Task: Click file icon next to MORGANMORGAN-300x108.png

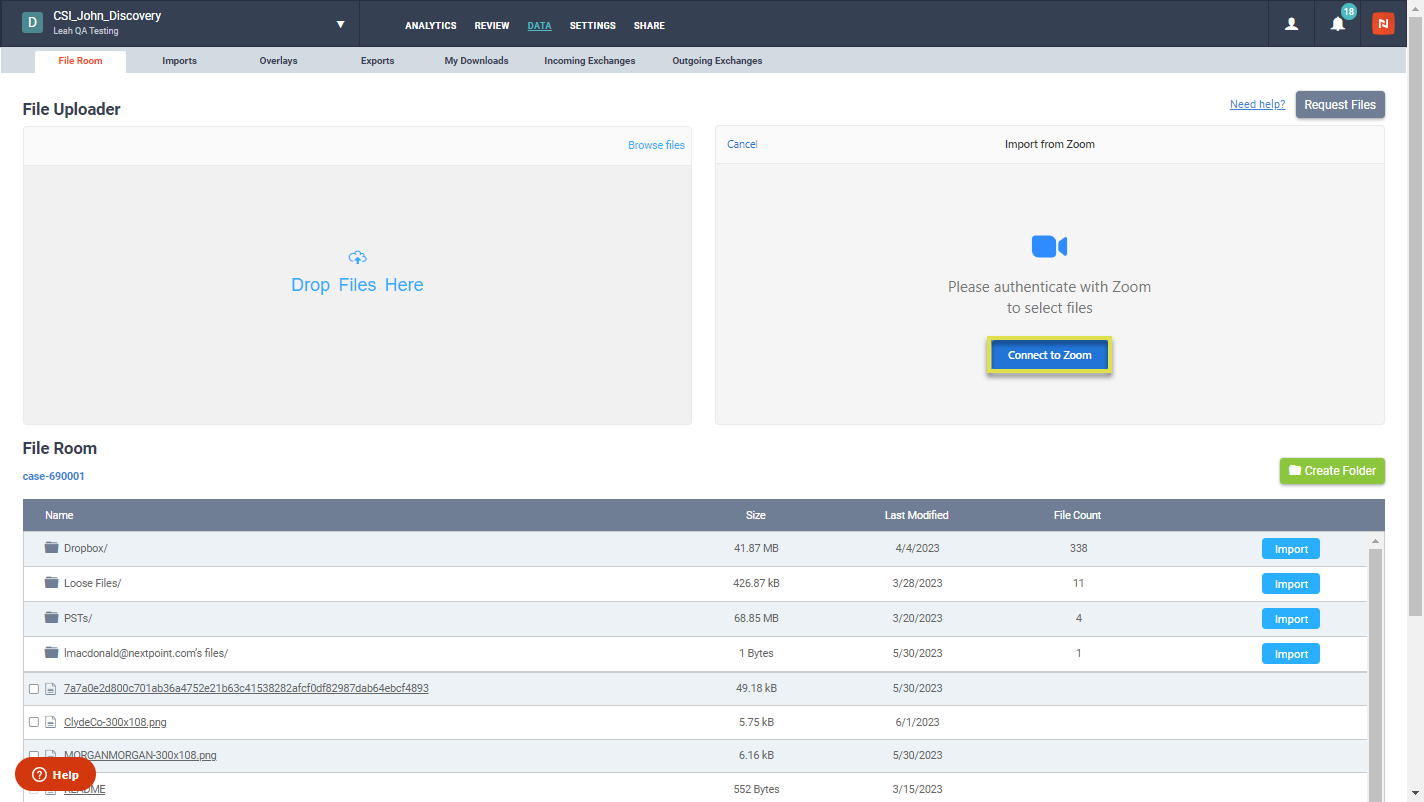Action: point(50,755)
